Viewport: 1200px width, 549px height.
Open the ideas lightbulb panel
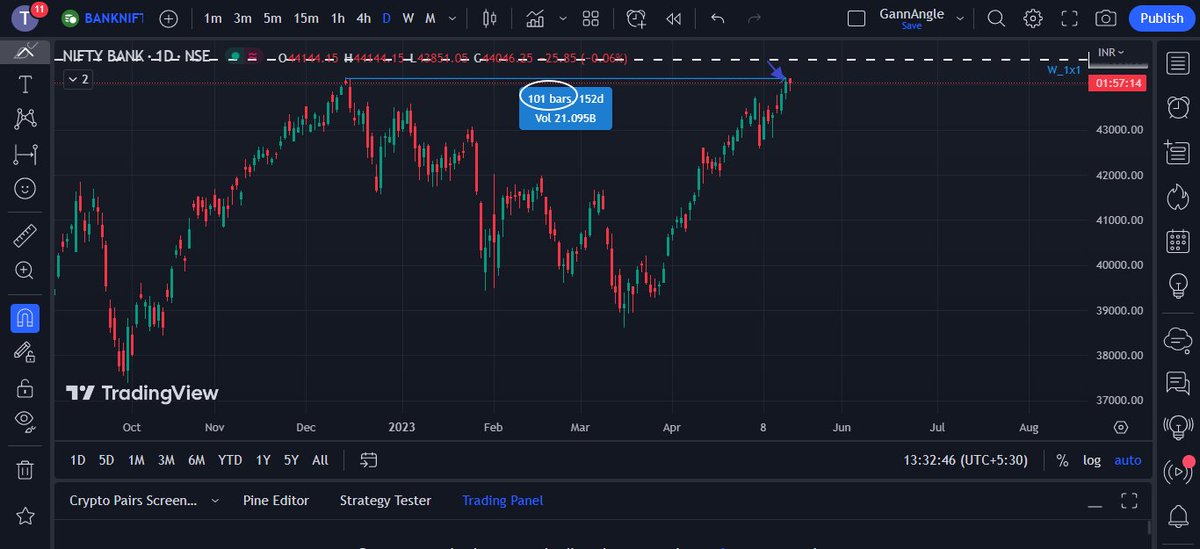[1177, 286]
